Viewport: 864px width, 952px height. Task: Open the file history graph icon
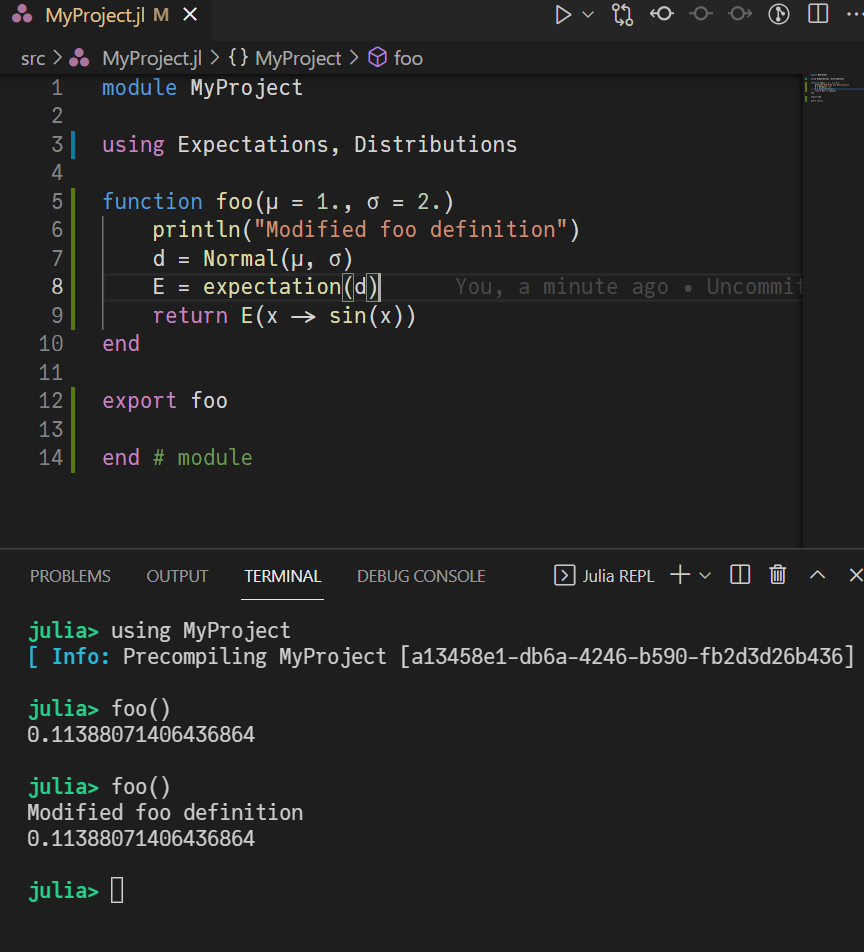pos(779,15)
